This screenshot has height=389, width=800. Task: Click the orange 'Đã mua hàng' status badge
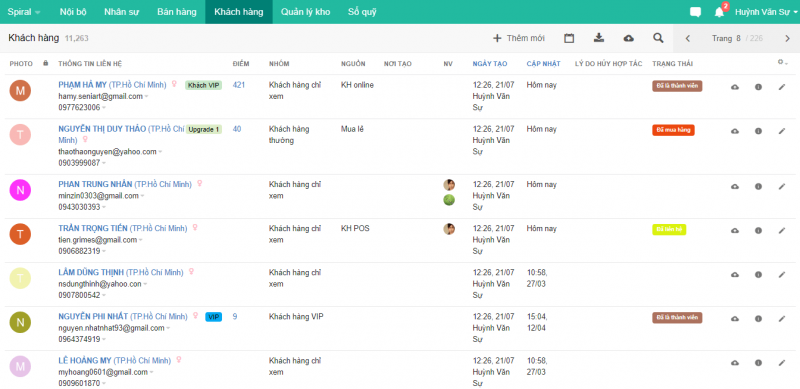pyautogui.click(x=673, y=130)
